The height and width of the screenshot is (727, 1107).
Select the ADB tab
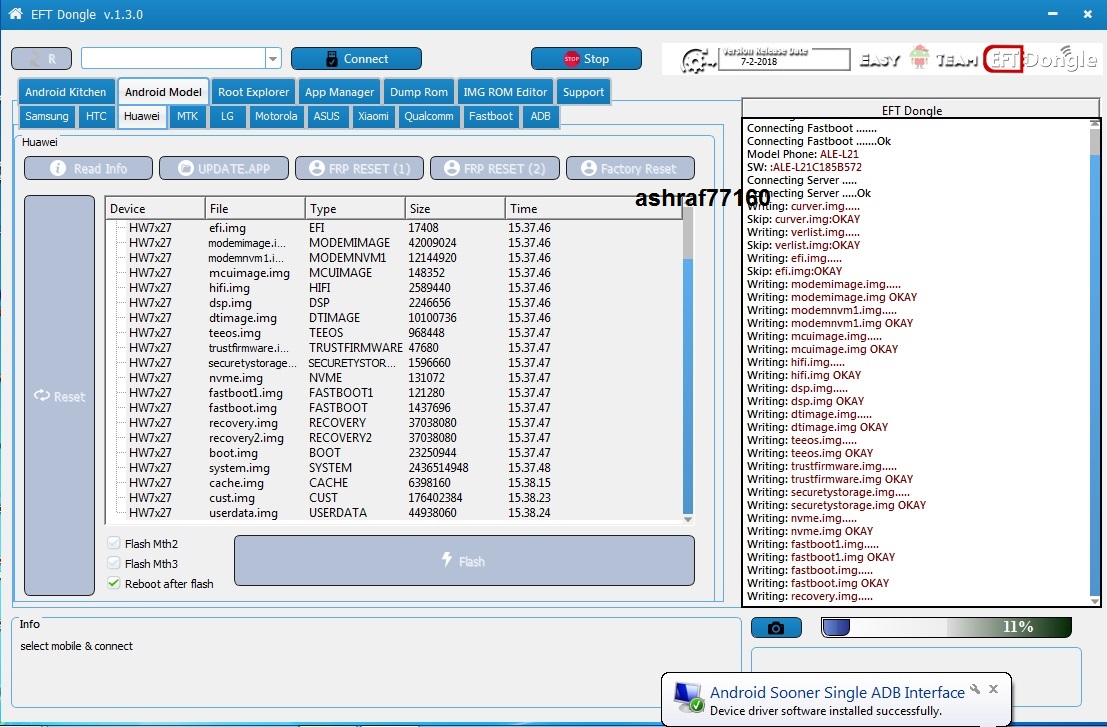pyautogui.click(x=540, y=116)
